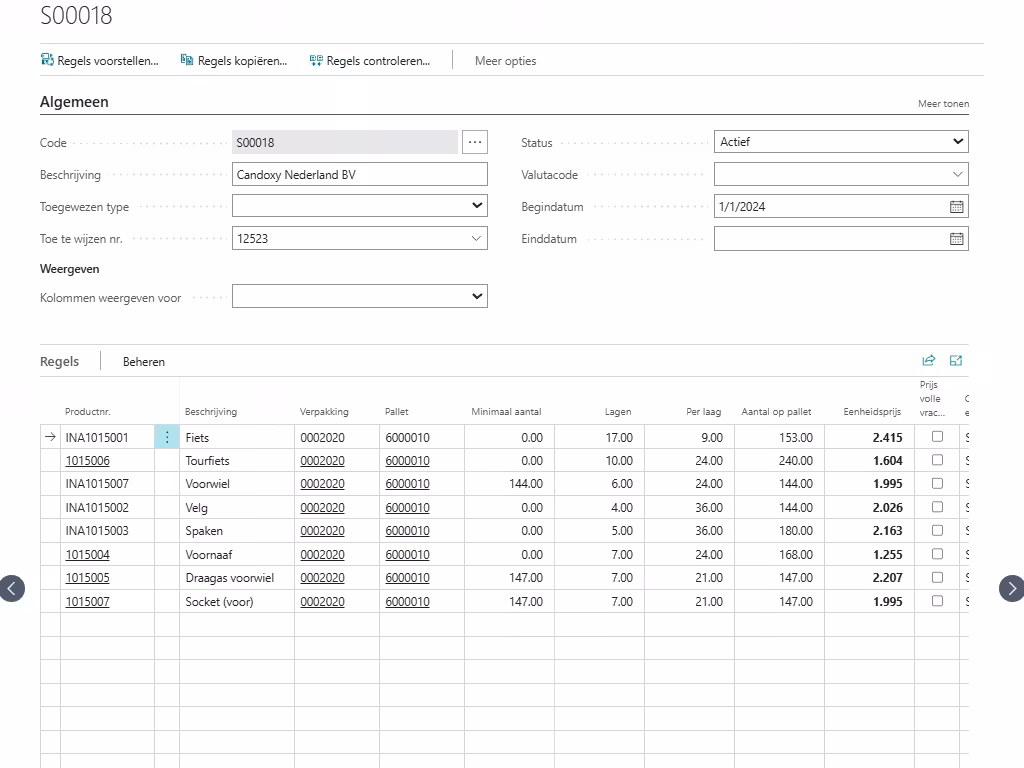Click the share icon in Regels section
This screenshot has height=768, width=1024.
(928, 361)
